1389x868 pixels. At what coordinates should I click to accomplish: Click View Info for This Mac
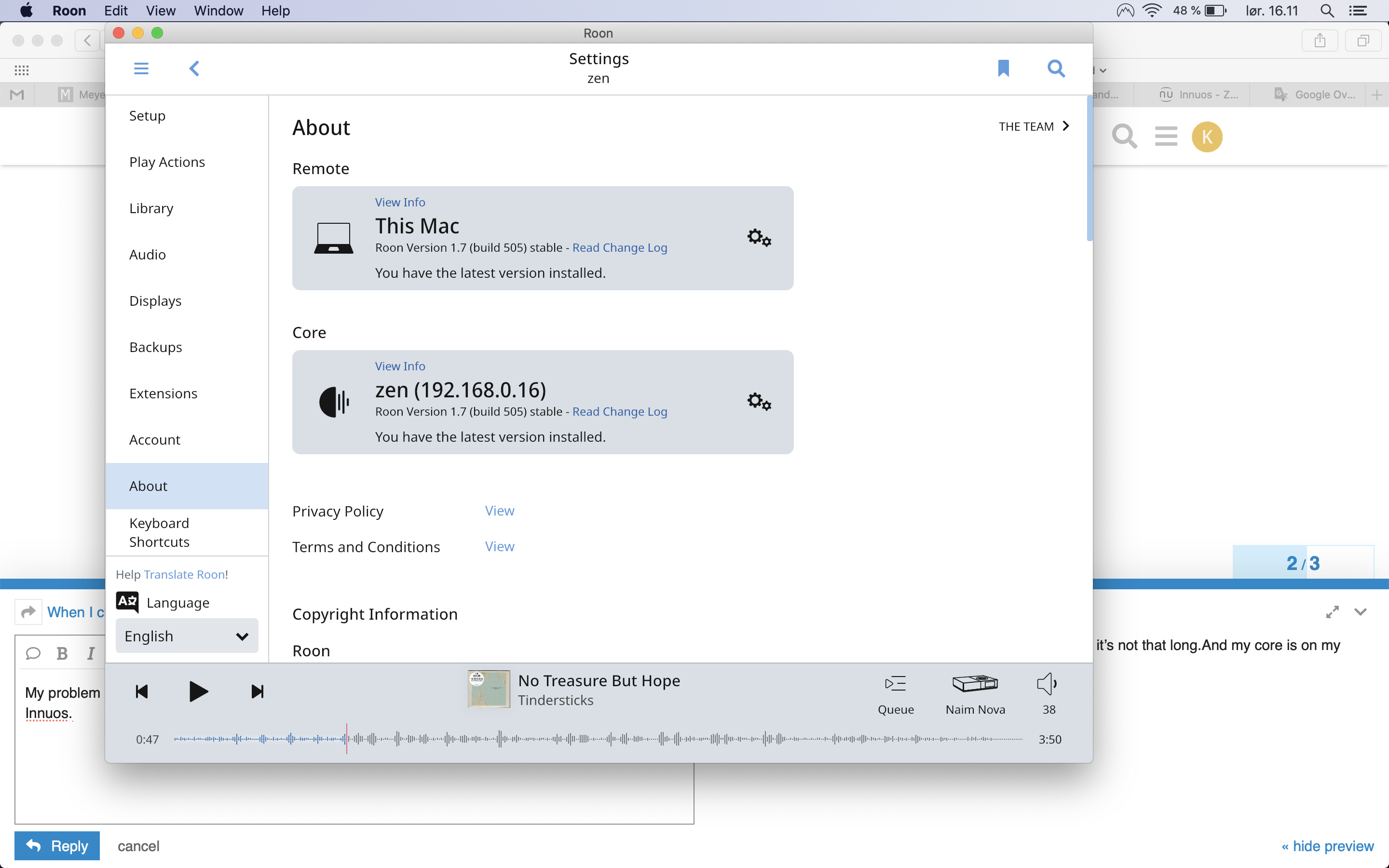point(400,202)
